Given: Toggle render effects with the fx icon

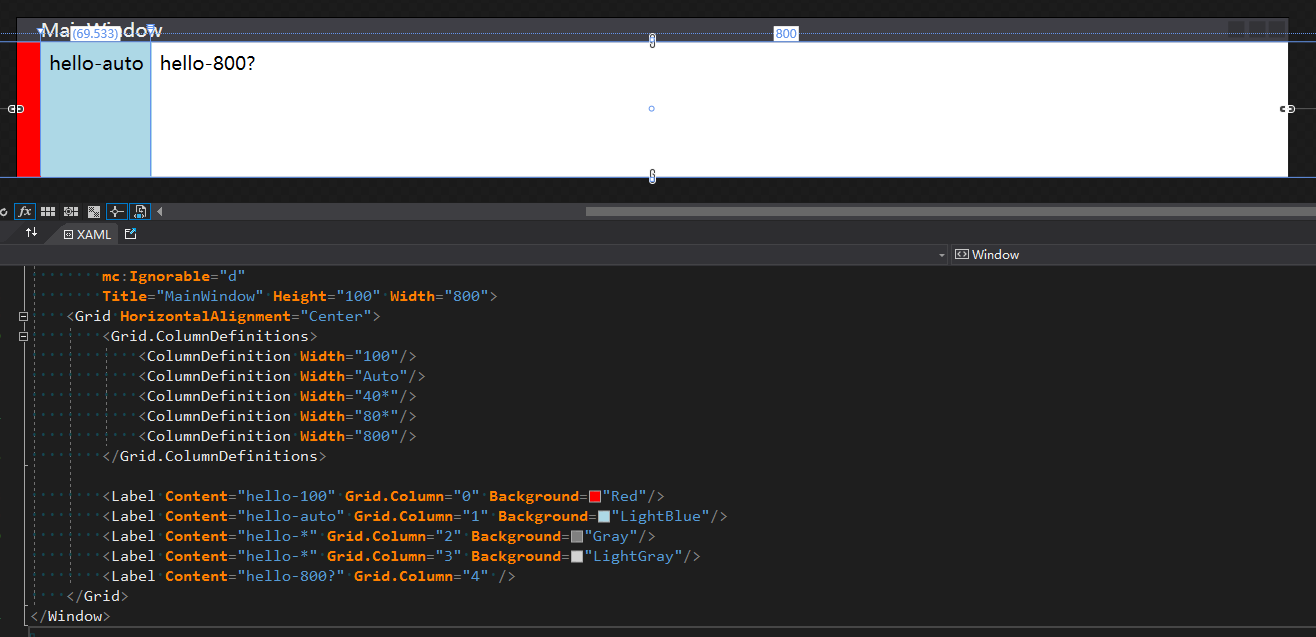Looking at the screenshot, I should click(24, 211).
